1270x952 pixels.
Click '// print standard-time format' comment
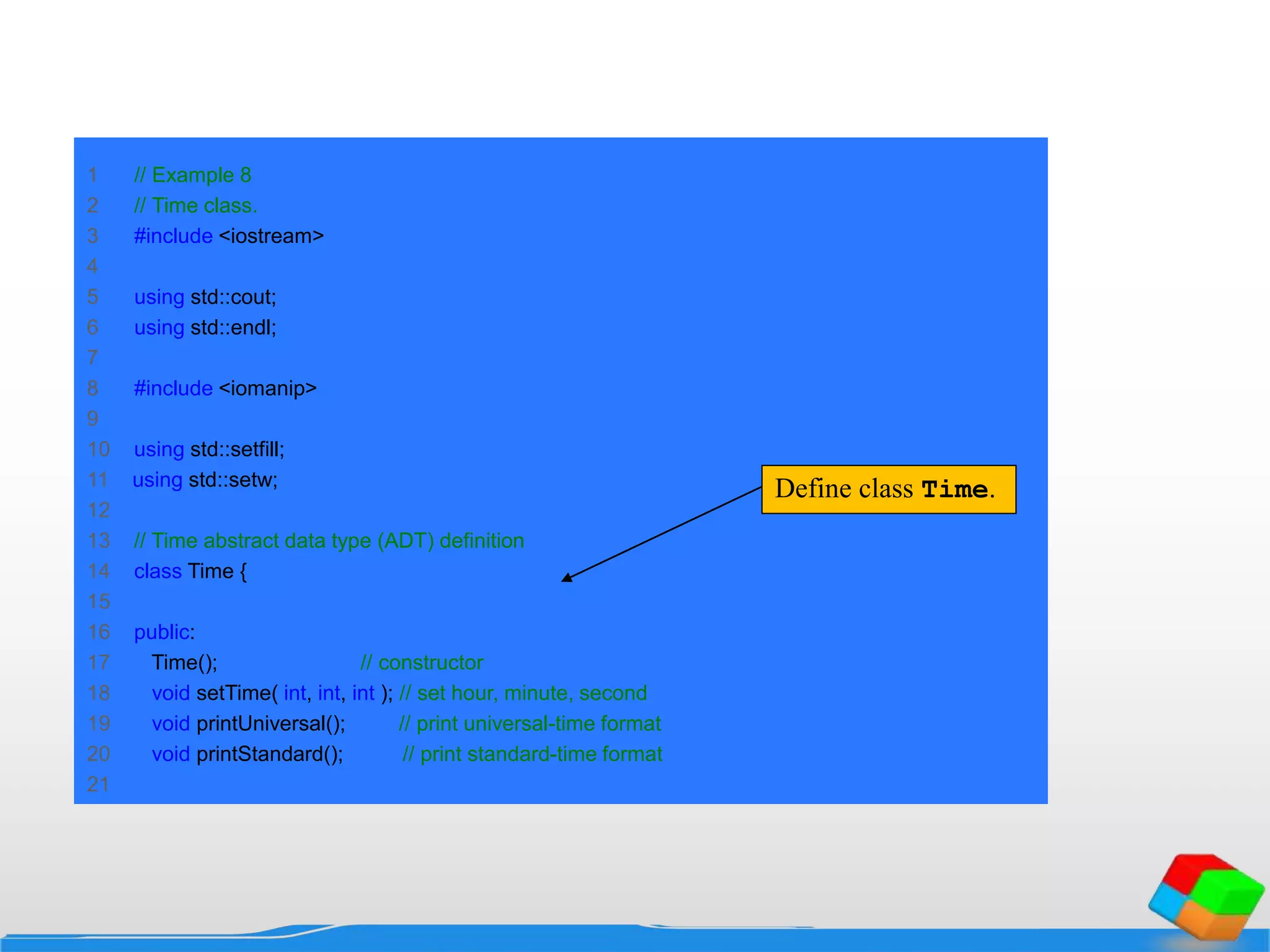coord(533,754)
